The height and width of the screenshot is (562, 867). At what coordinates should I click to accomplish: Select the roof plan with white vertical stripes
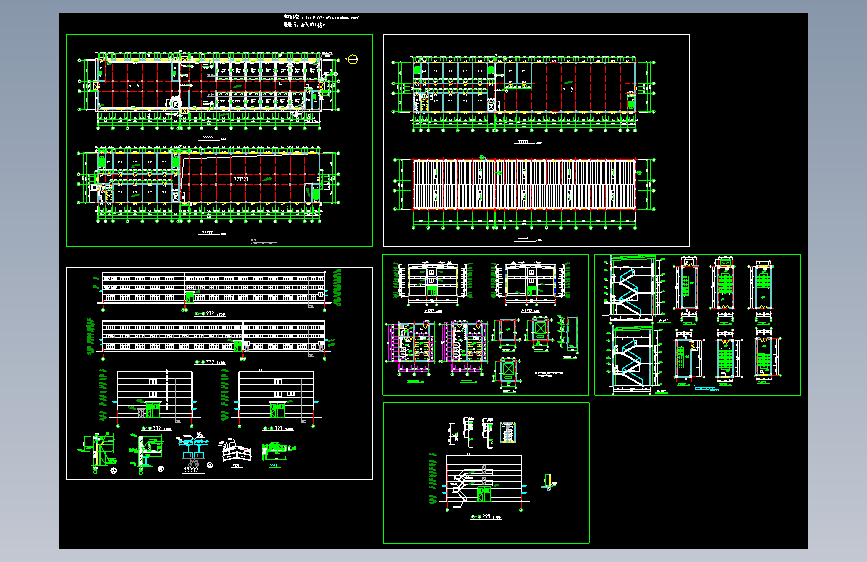524,184
